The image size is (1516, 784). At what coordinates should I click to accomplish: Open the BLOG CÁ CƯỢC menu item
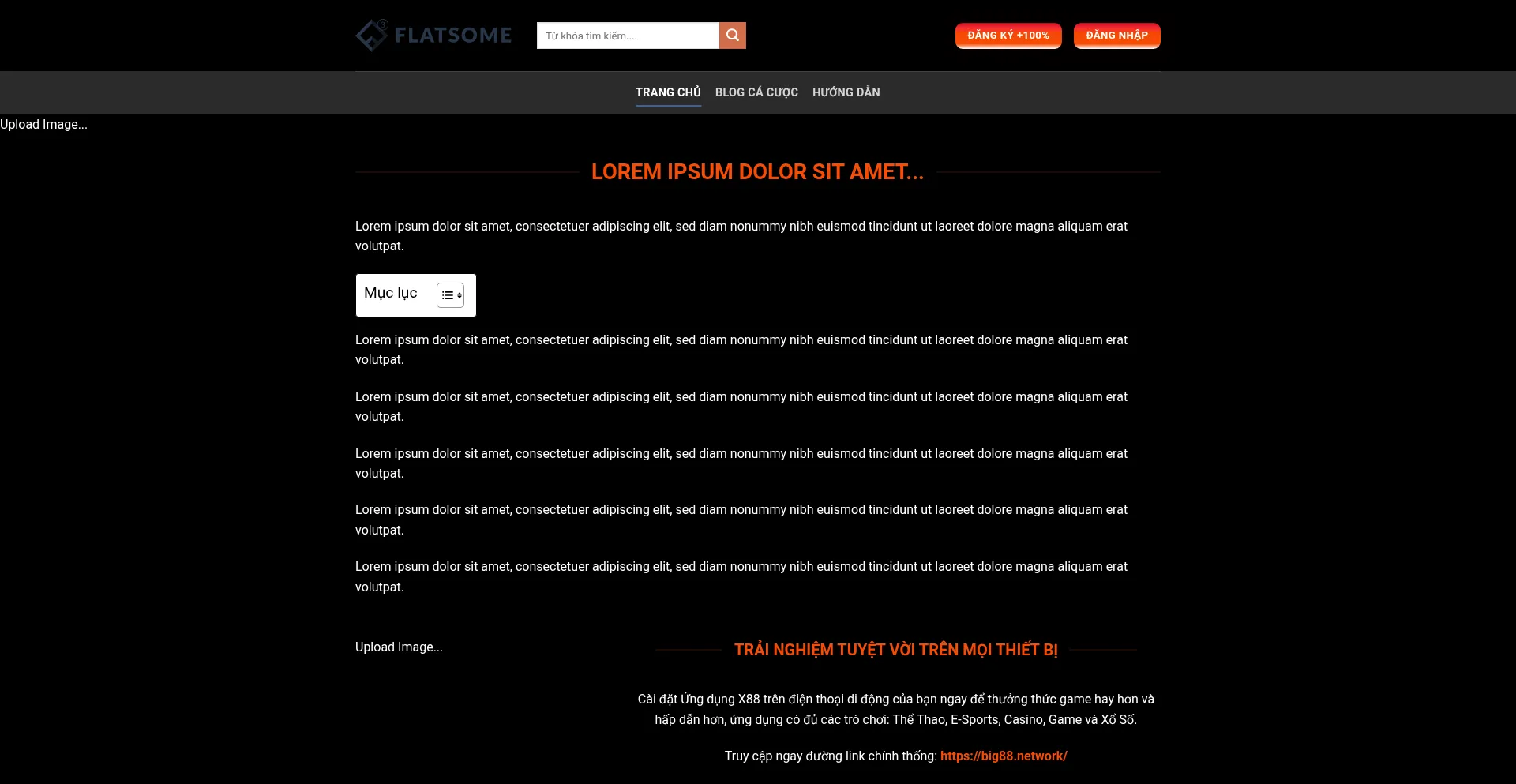(756, 92)
